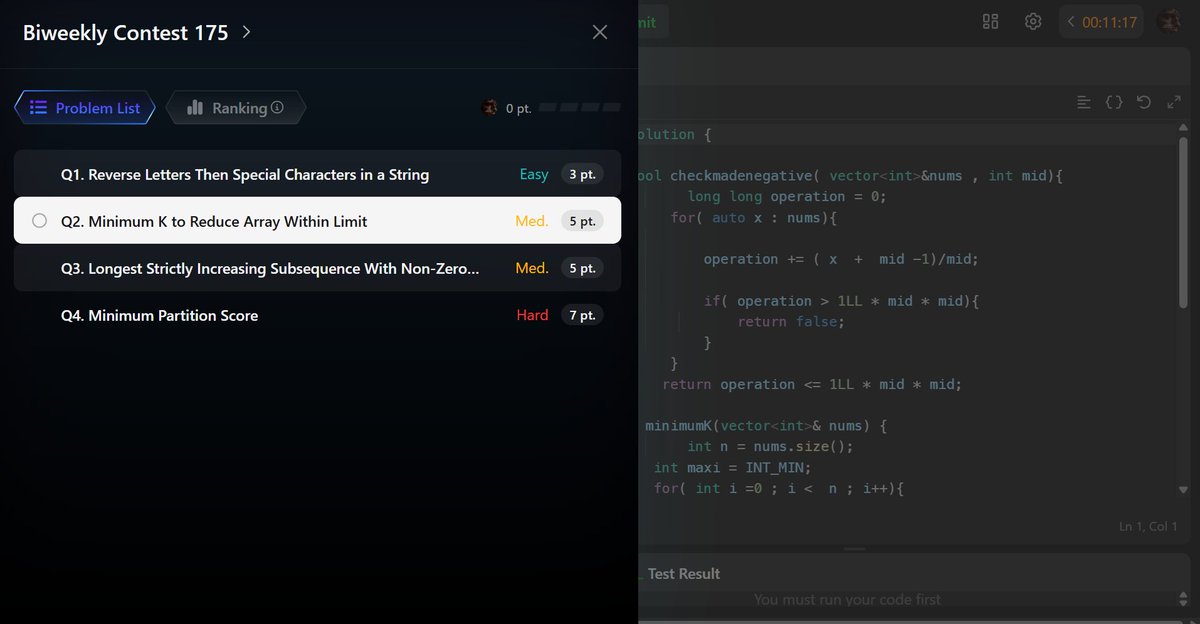Screen dimensions: 1200x624
Task: Click the partially hidden Submit button
Action: pos(654,21)
